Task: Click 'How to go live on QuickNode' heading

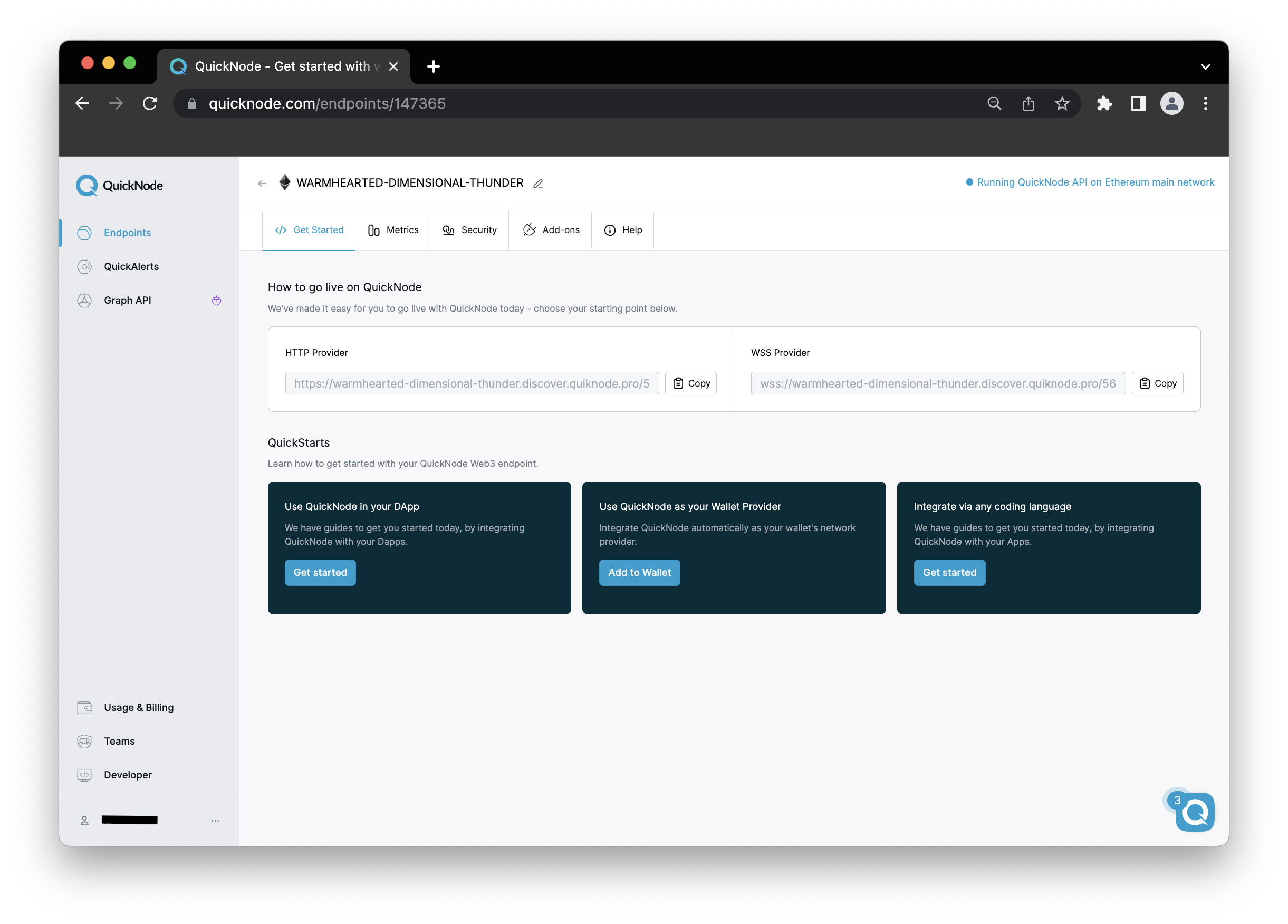Action: pos(345,287)
